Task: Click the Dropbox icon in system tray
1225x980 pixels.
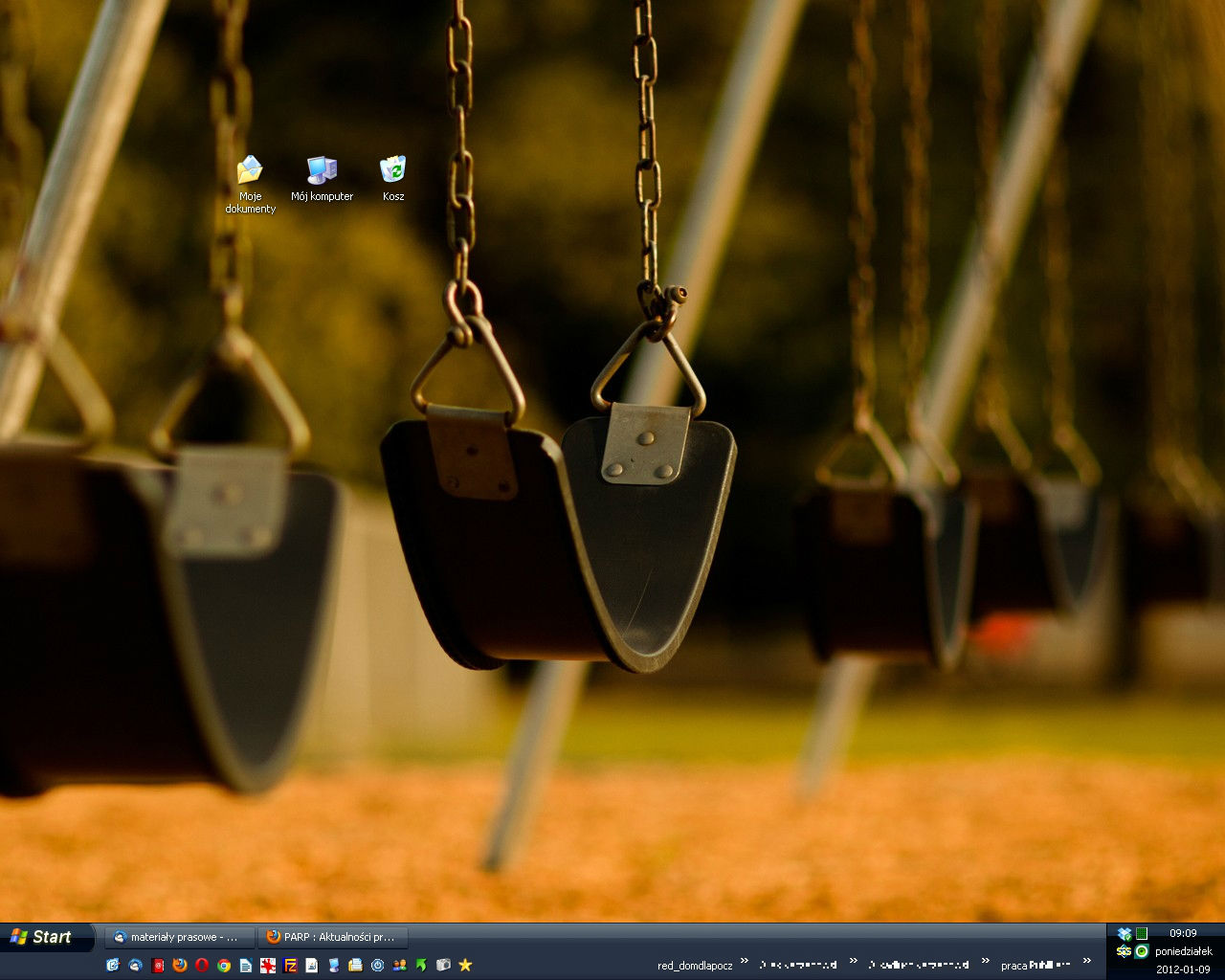Action: pyautogui.click(x=1125, y=934)
